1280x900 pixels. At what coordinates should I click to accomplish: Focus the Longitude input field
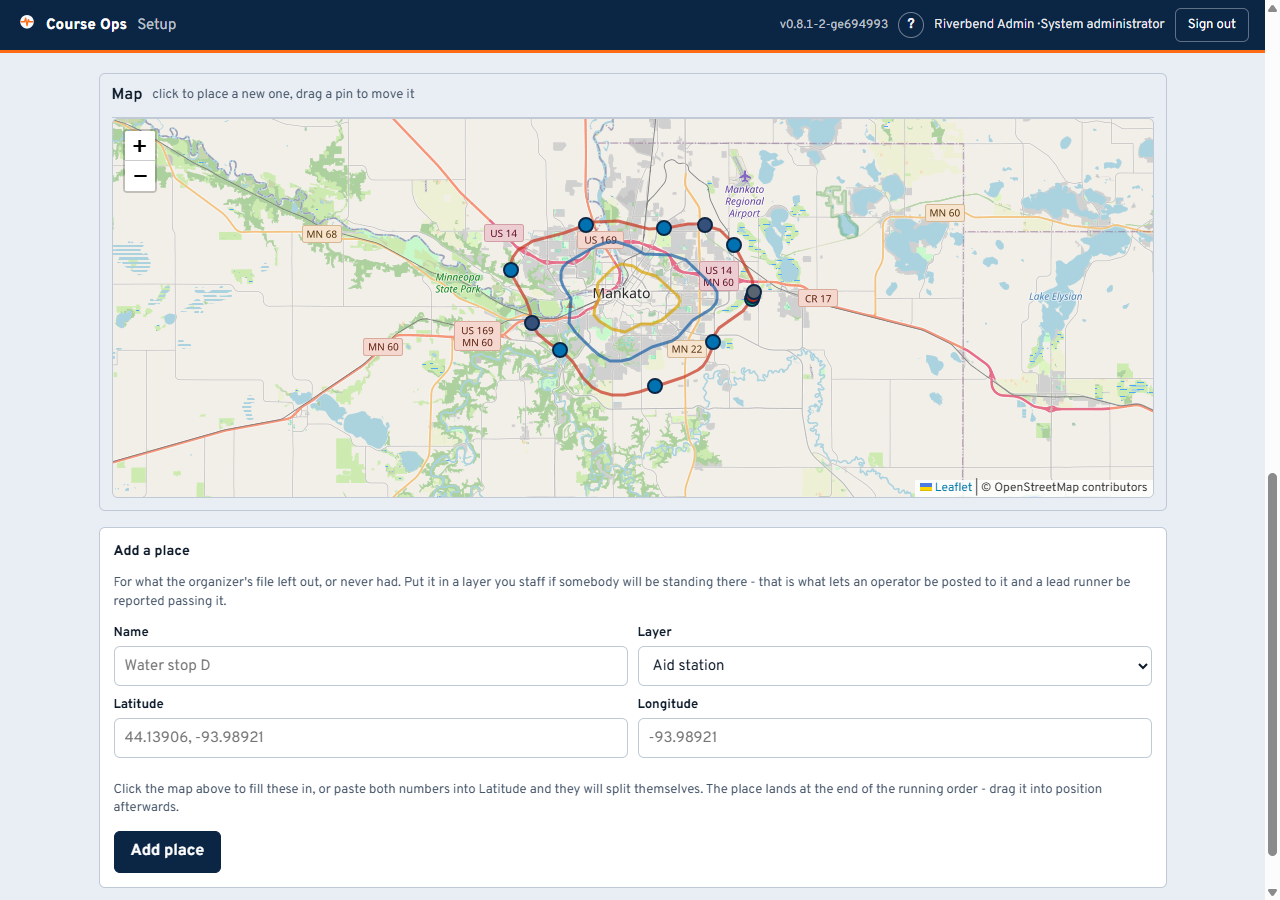[x=895, y=737]
